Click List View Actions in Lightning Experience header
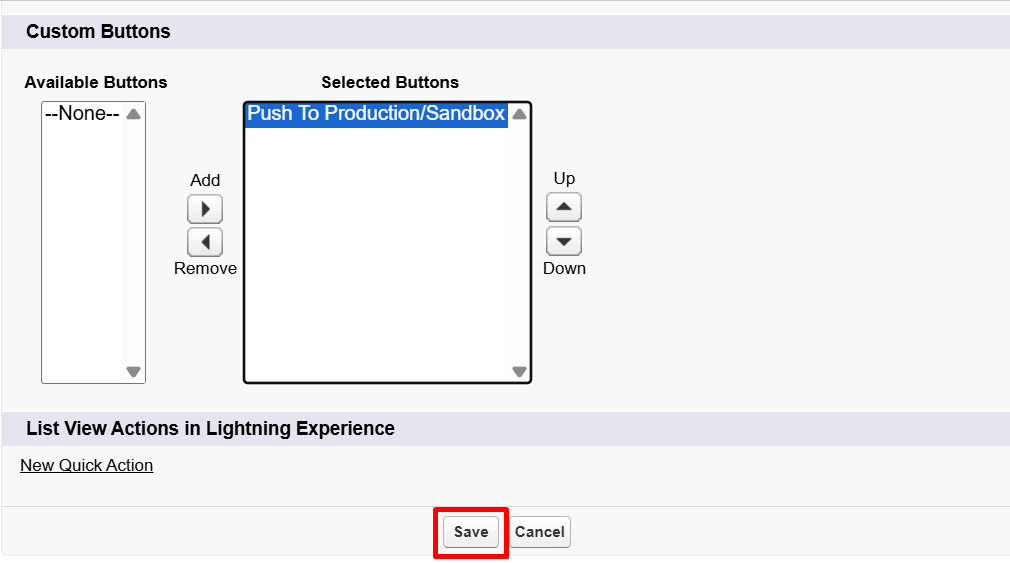This screenshot has height=563, width=1010. (x=210, y=429)
